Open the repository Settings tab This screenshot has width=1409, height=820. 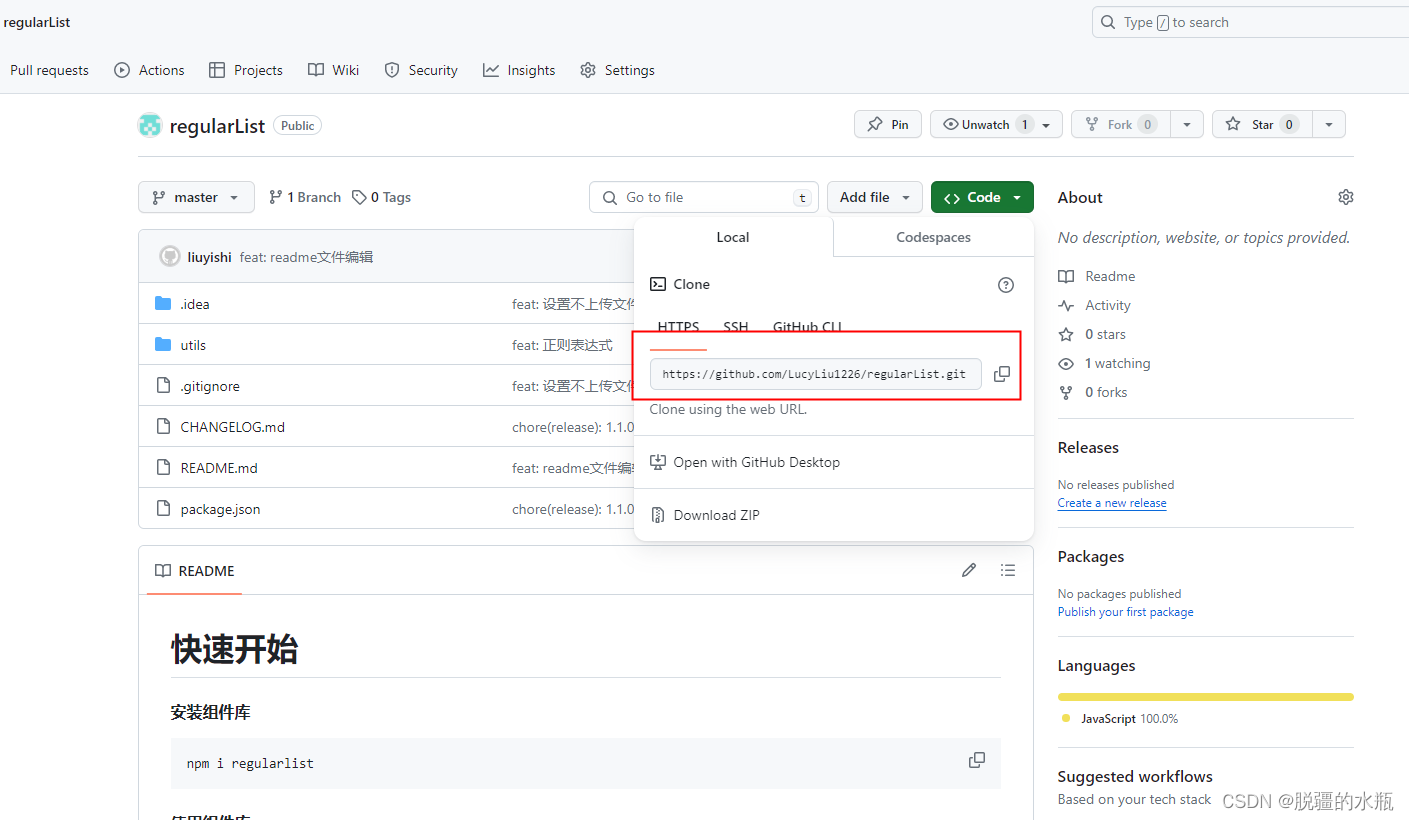(618, 70)
